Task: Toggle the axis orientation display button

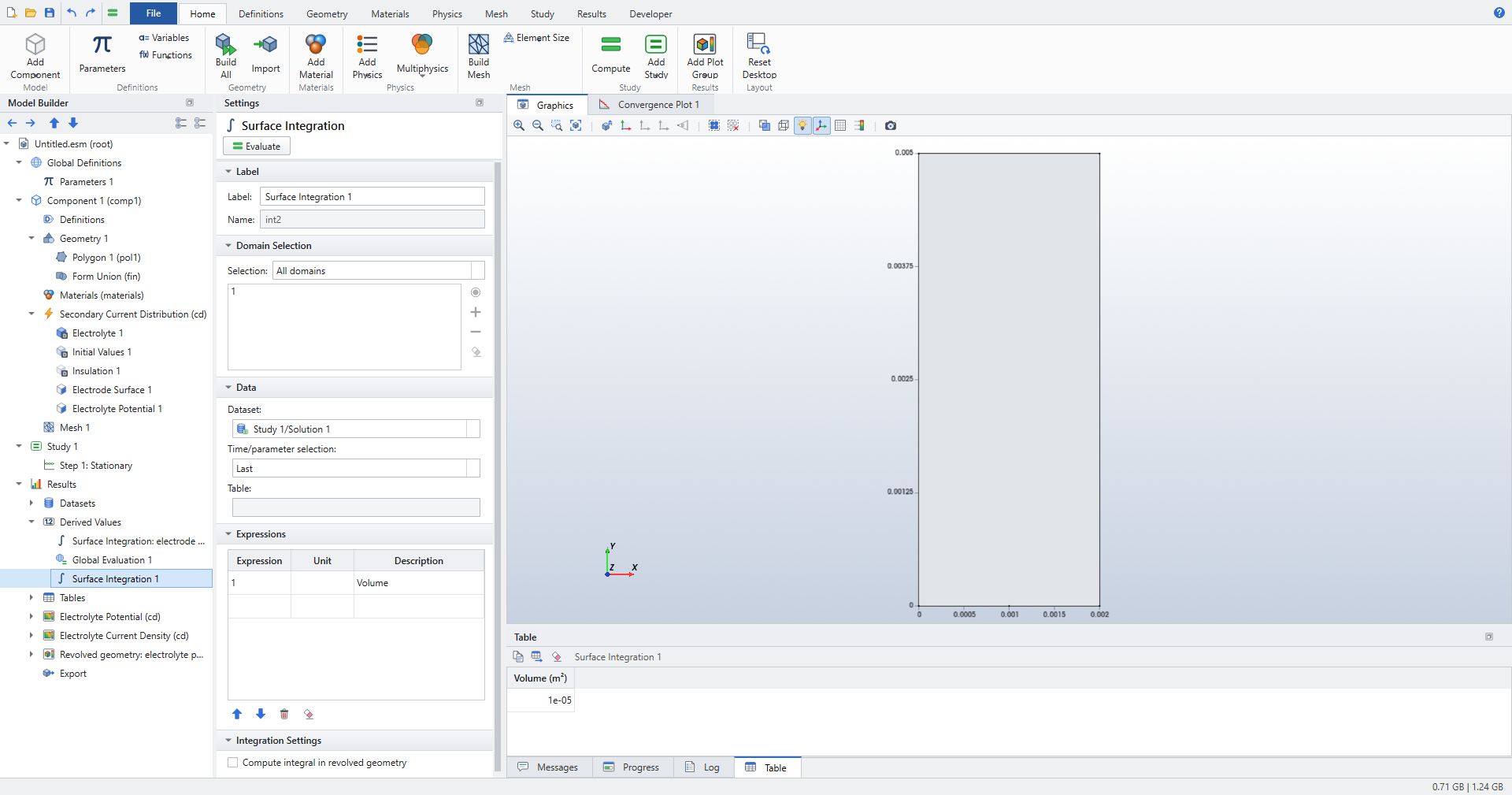Action: 821,125
